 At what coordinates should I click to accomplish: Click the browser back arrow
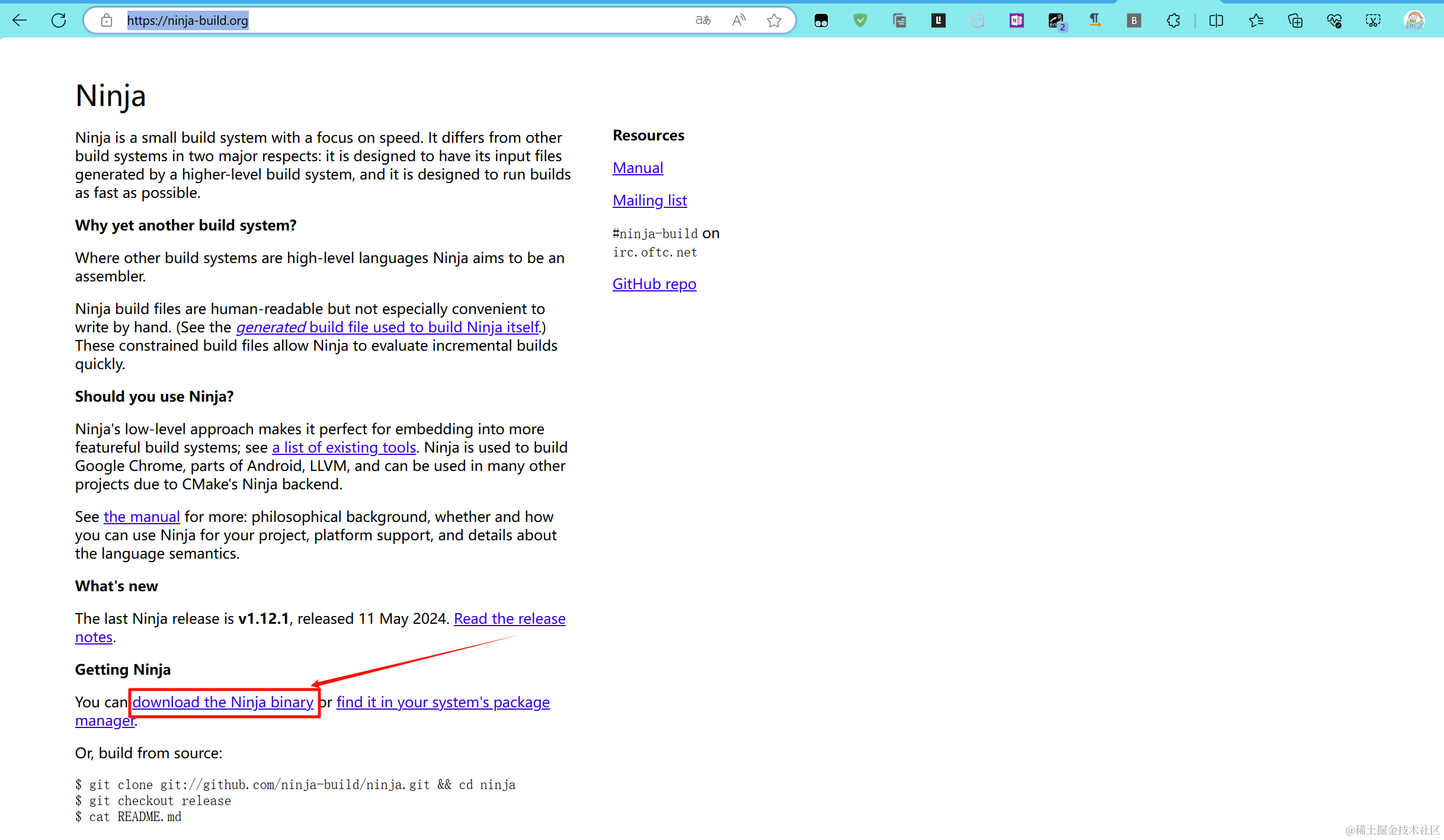20,21
